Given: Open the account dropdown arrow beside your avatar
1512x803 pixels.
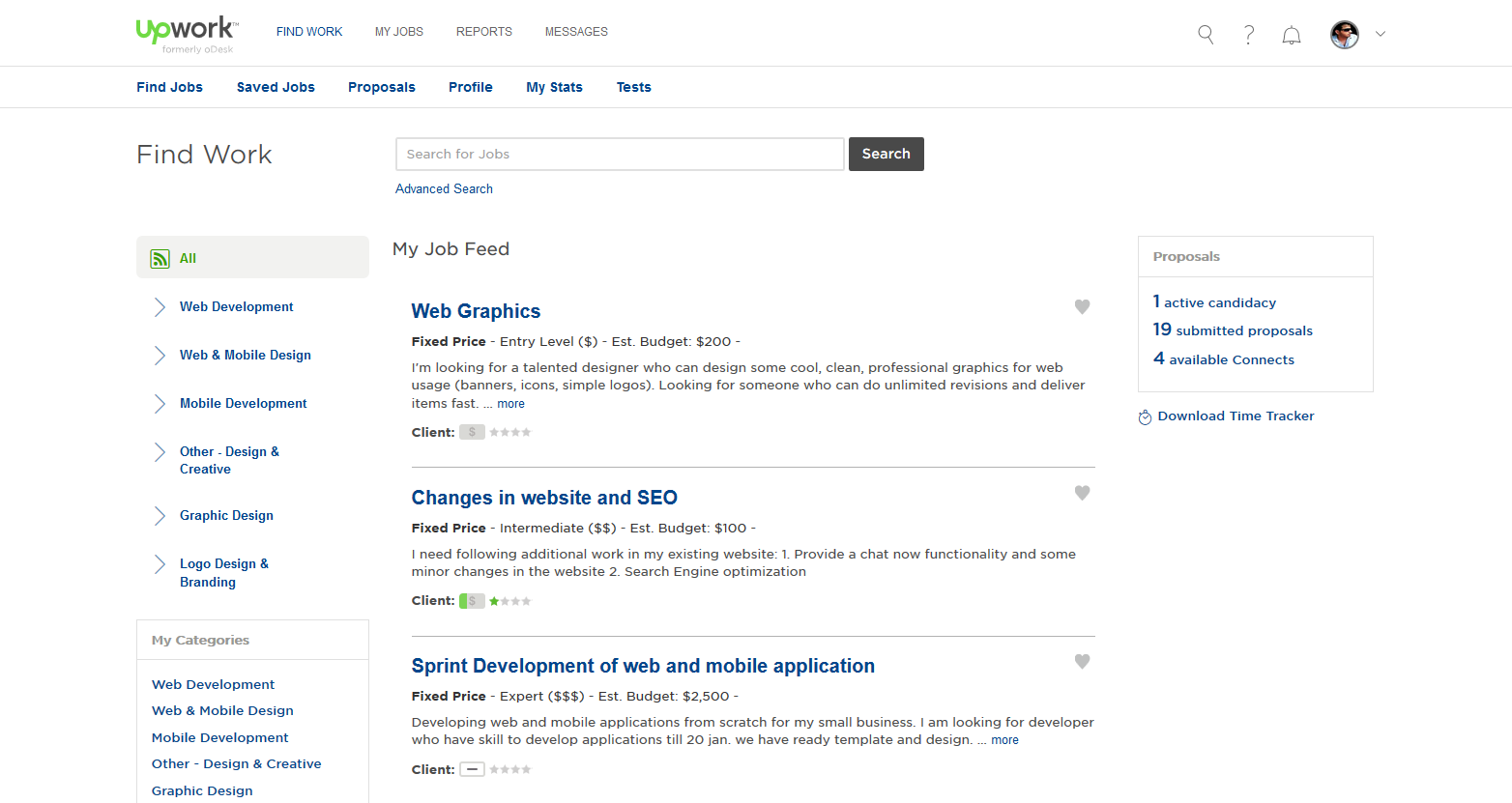Looking at the screenshot, I should pos(1381,33).
